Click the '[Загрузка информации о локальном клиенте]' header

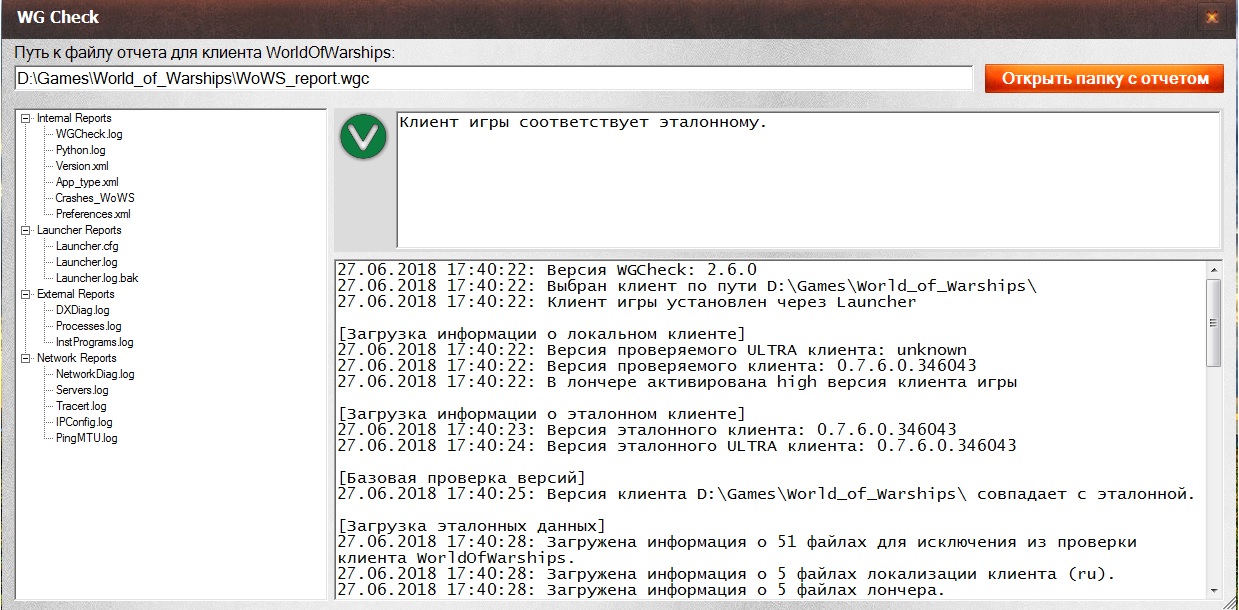pyautogui.click(x=541, y=333)
